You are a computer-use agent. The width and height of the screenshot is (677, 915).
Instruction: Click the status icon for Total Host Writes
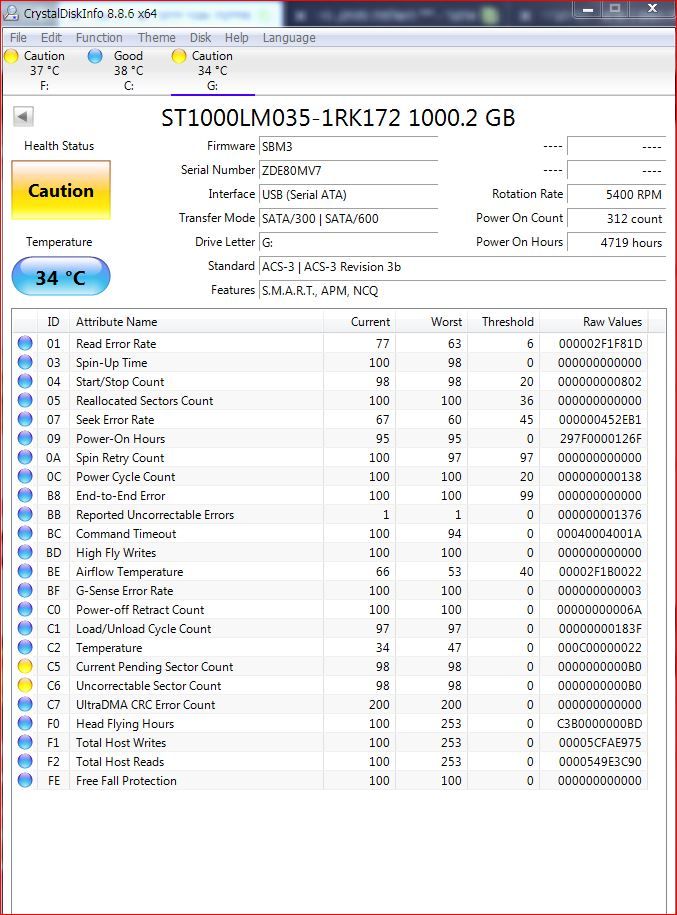pos(25,742)
